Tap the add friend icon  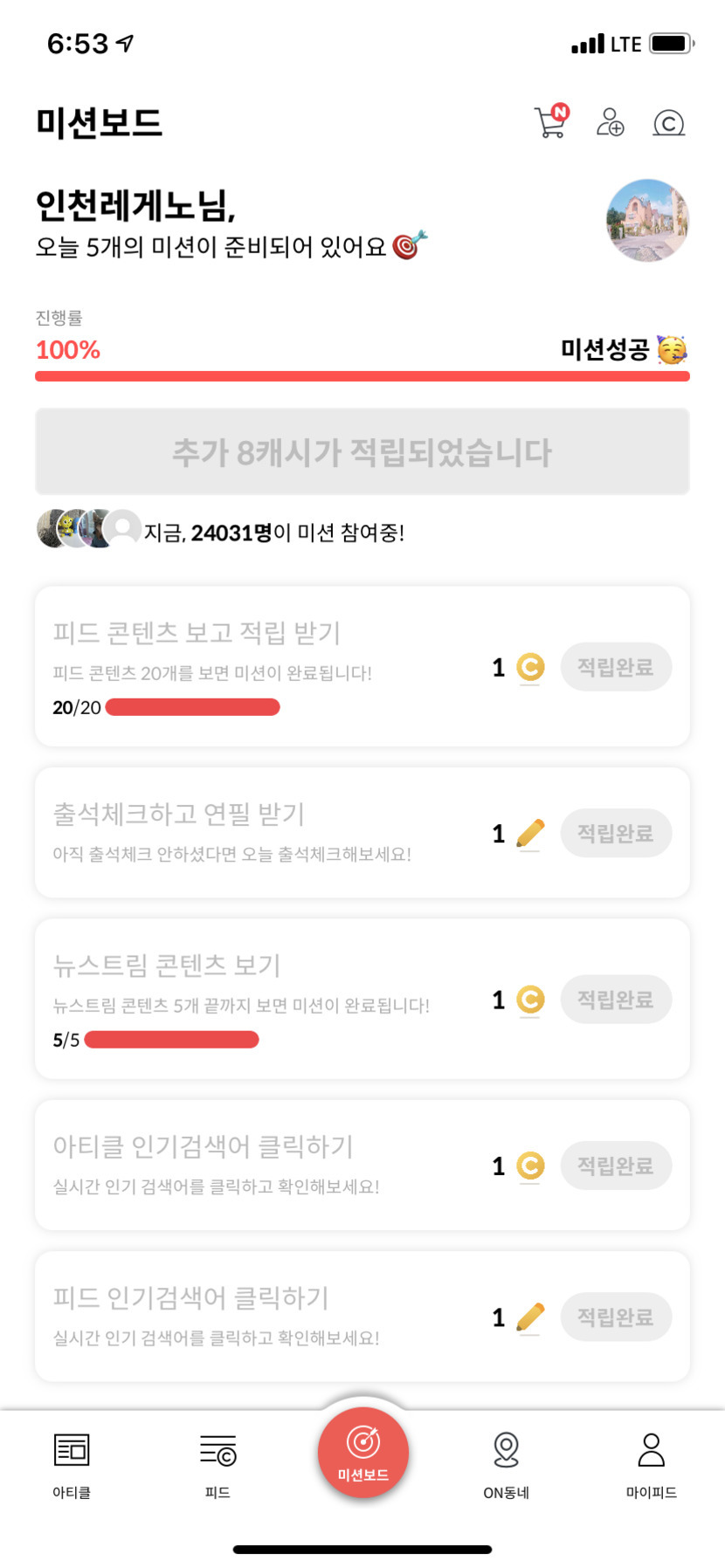(610, 122)
